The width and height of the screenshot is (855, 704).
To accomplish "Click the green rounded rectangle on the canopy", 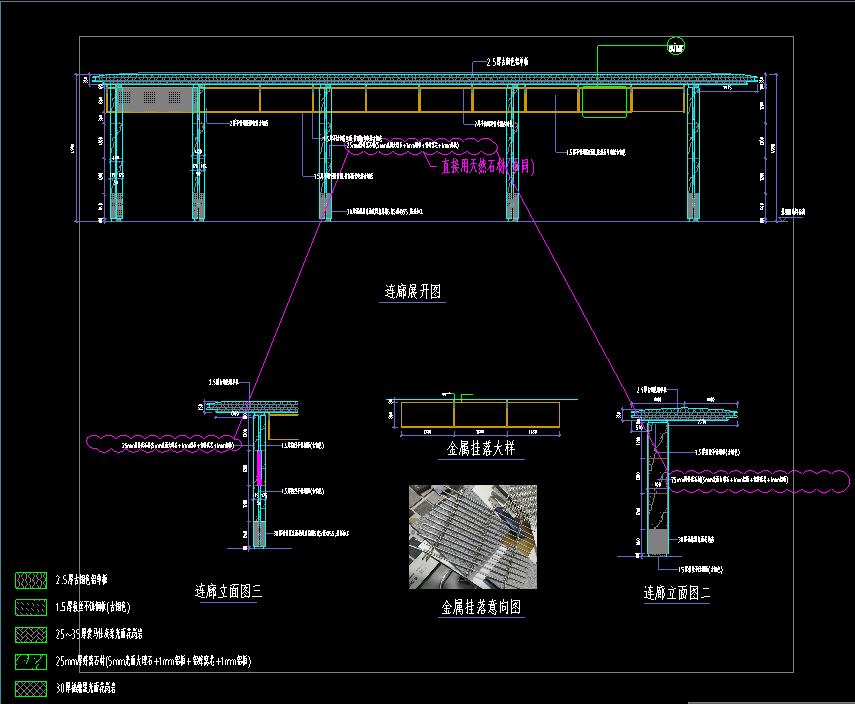I will [605, 102].
